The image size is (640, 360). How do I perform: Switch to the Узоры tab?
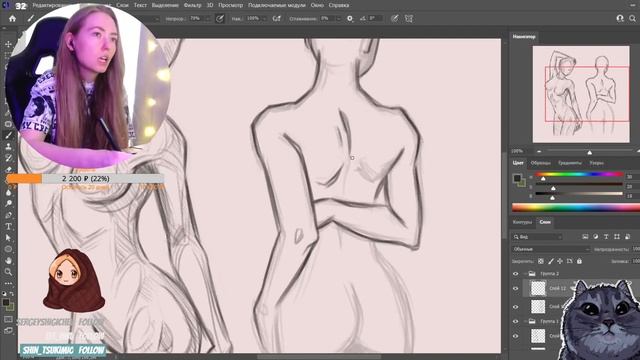point(596,163)
